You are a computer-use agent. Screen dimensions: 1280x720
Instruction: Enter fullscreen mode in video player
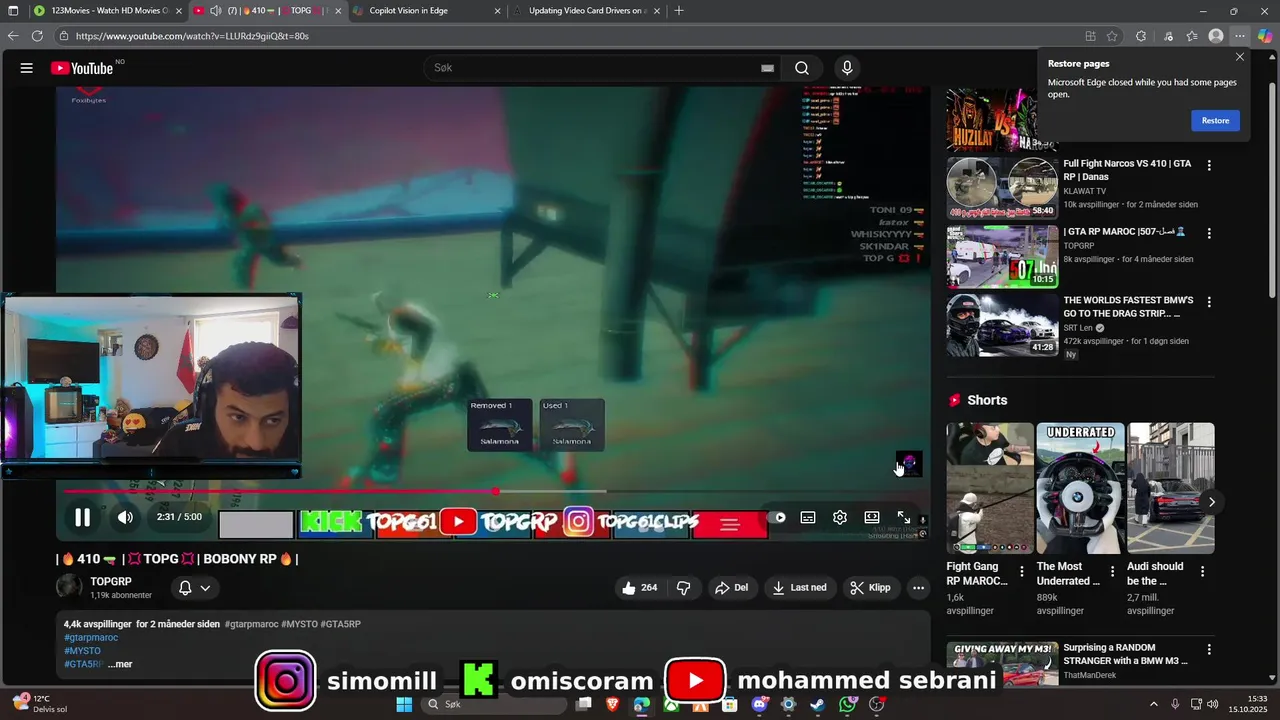(x=904, y=517)
